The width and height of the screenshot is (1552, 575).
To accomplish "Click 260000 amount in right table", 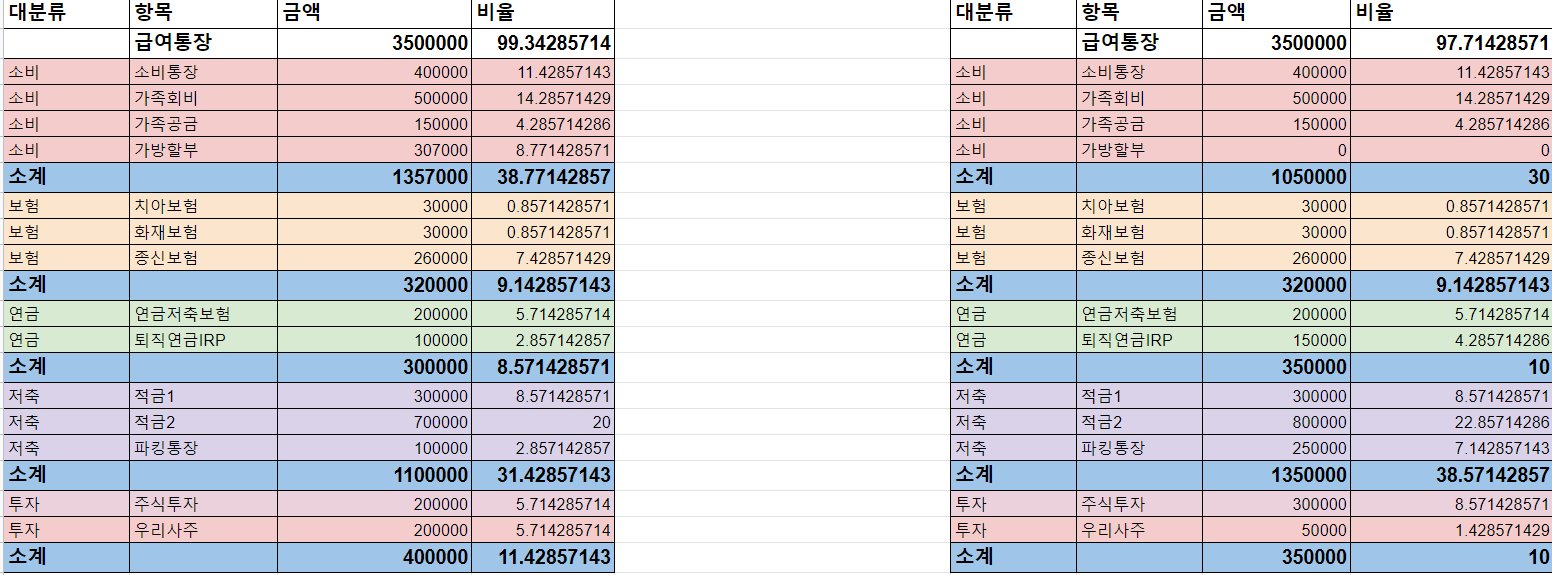I will 1275,258.
